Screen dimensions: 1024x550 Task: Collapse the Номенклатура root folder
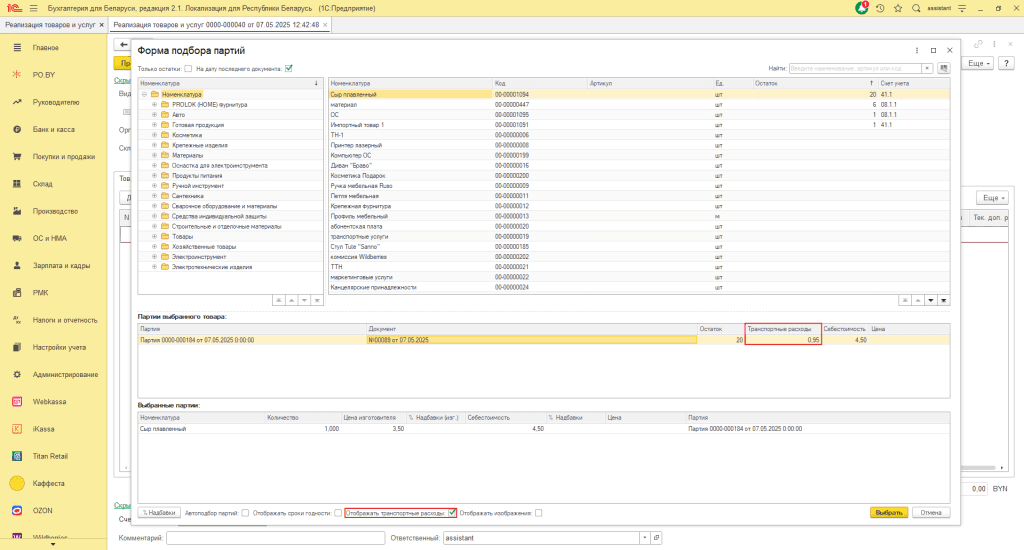pos(144,94)
